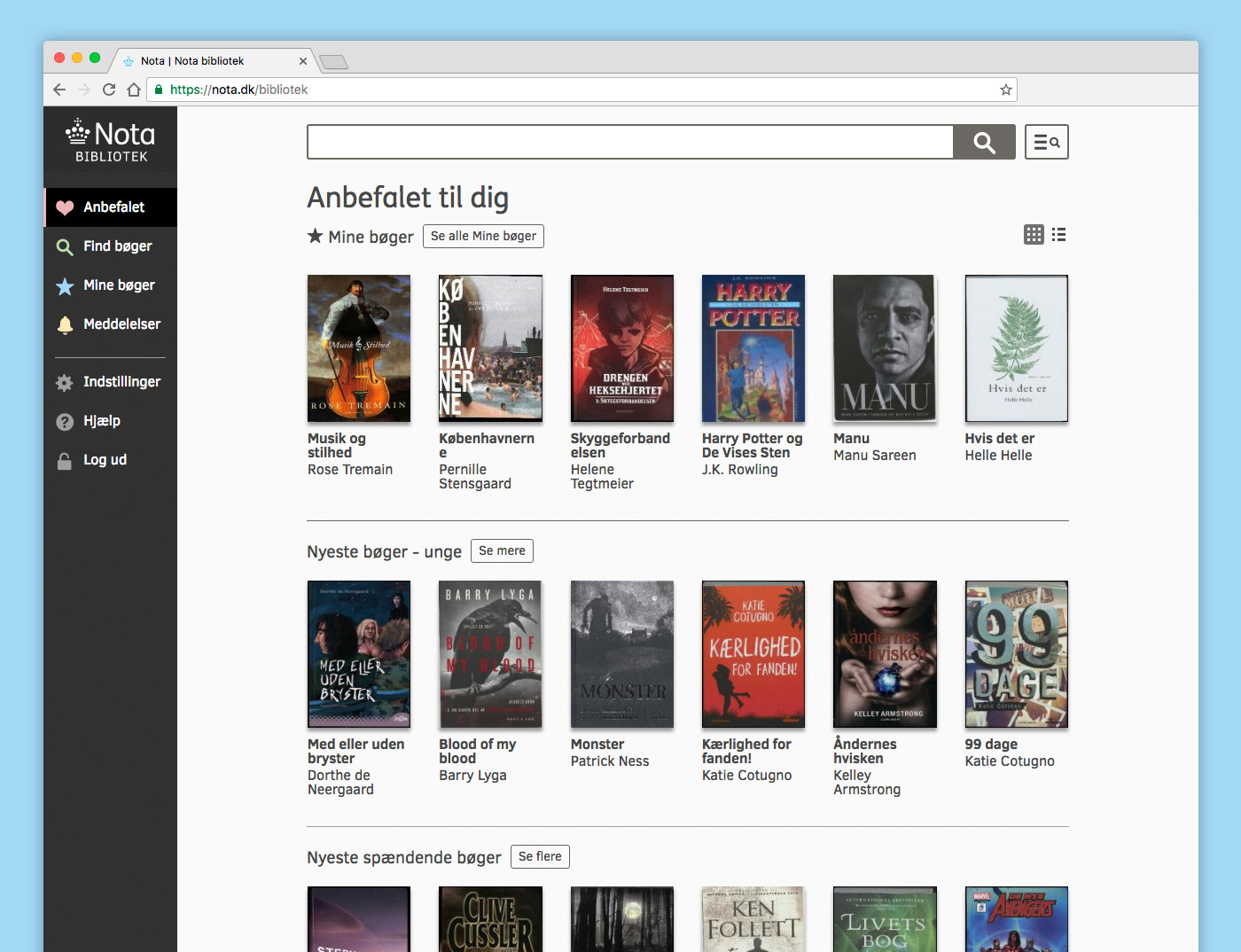Select Log ud in the sidebar
The image size is (1241, 952).
111,460
